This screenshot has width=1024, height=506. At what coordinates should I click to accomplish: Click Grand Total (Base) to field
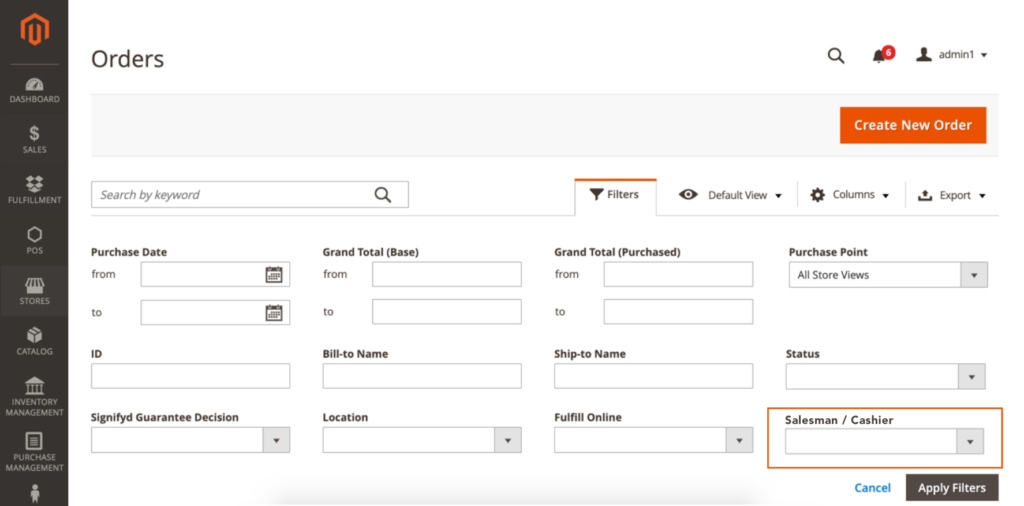(x=447, y=312)
